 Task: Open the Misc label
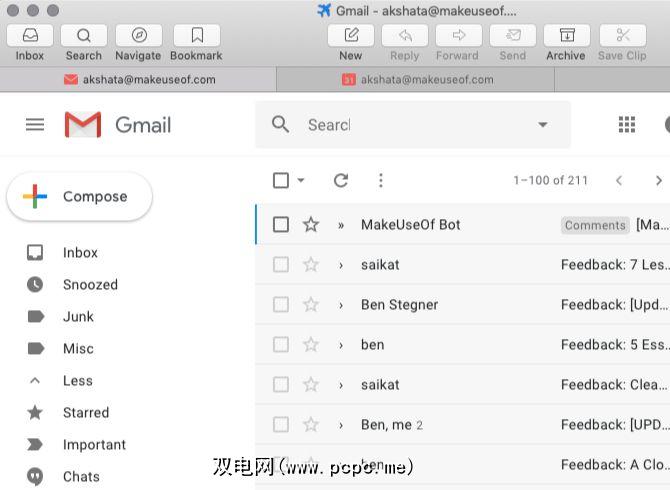pyautogui.click(x=78, y=349)
